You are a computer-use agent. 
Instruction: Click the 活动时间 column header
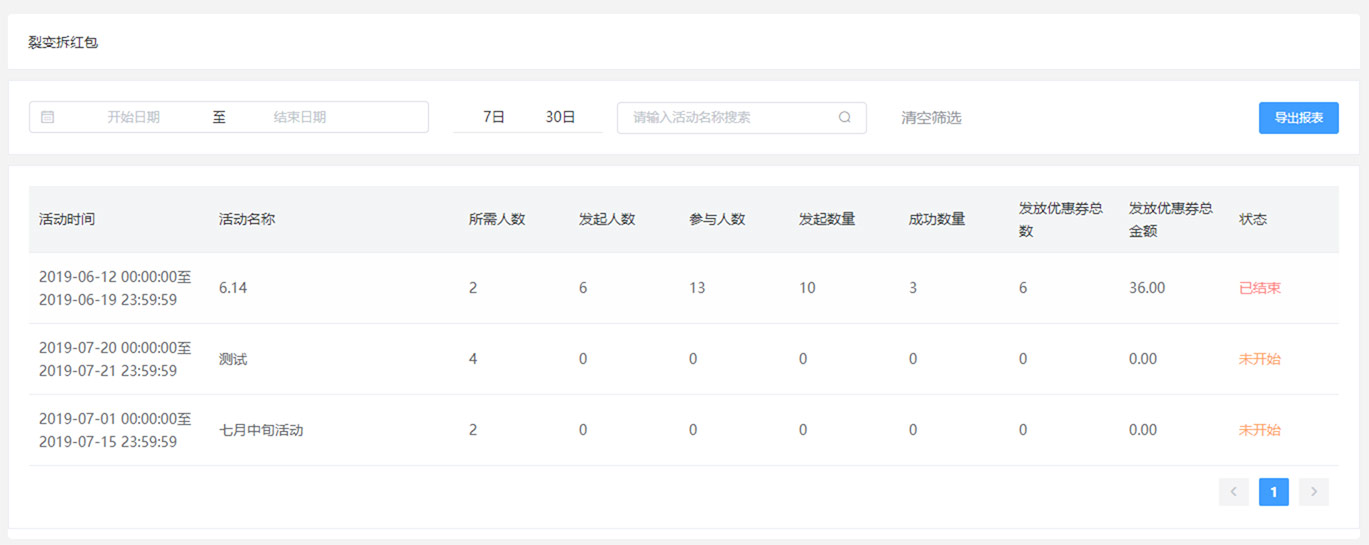click(x=67, y=219)
